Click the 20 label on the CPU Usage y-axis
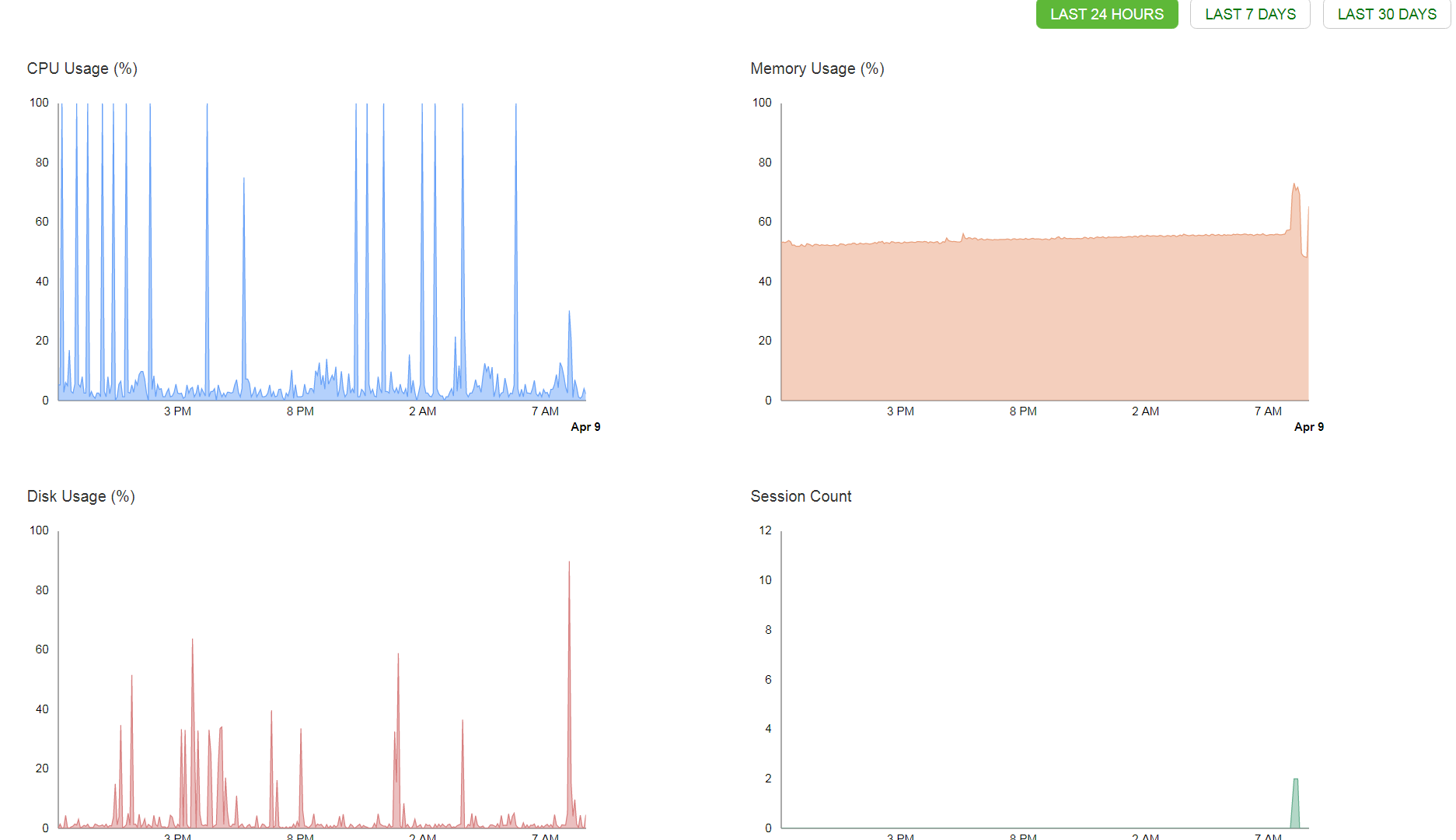1456x840 pixels. pos(42,341)
